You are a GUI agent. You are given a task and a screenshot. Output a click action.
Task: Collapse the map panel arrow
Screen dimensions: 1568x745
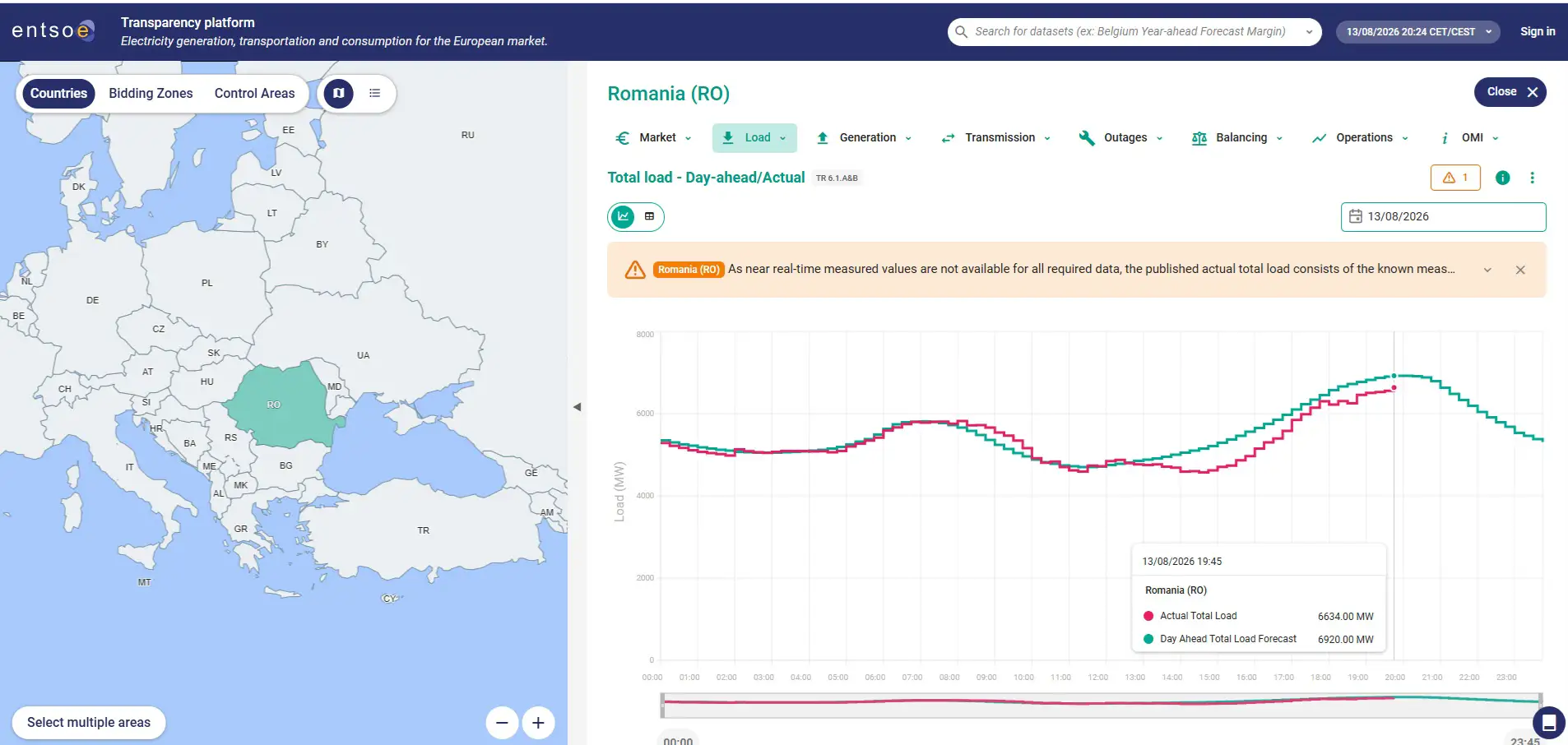[577, 406]
